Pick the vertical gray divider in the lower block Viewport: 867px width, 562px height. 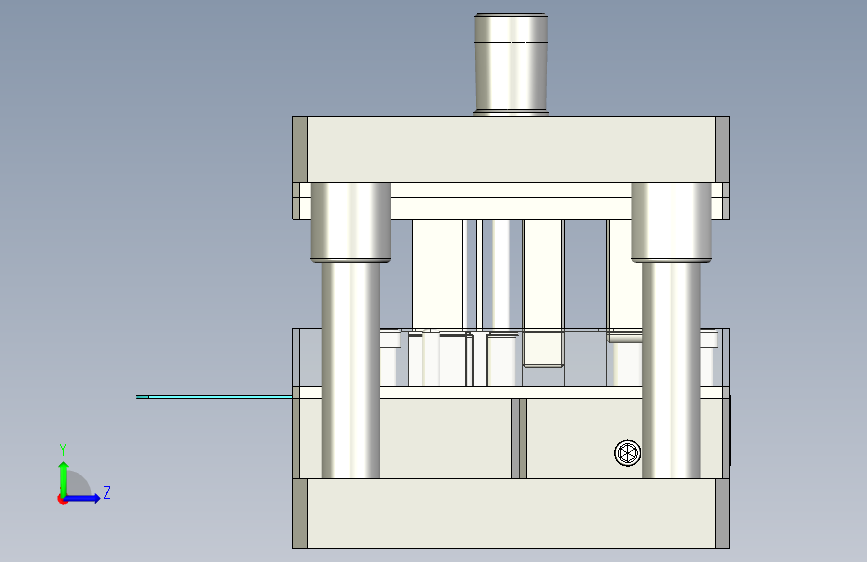tap(519, 438)
